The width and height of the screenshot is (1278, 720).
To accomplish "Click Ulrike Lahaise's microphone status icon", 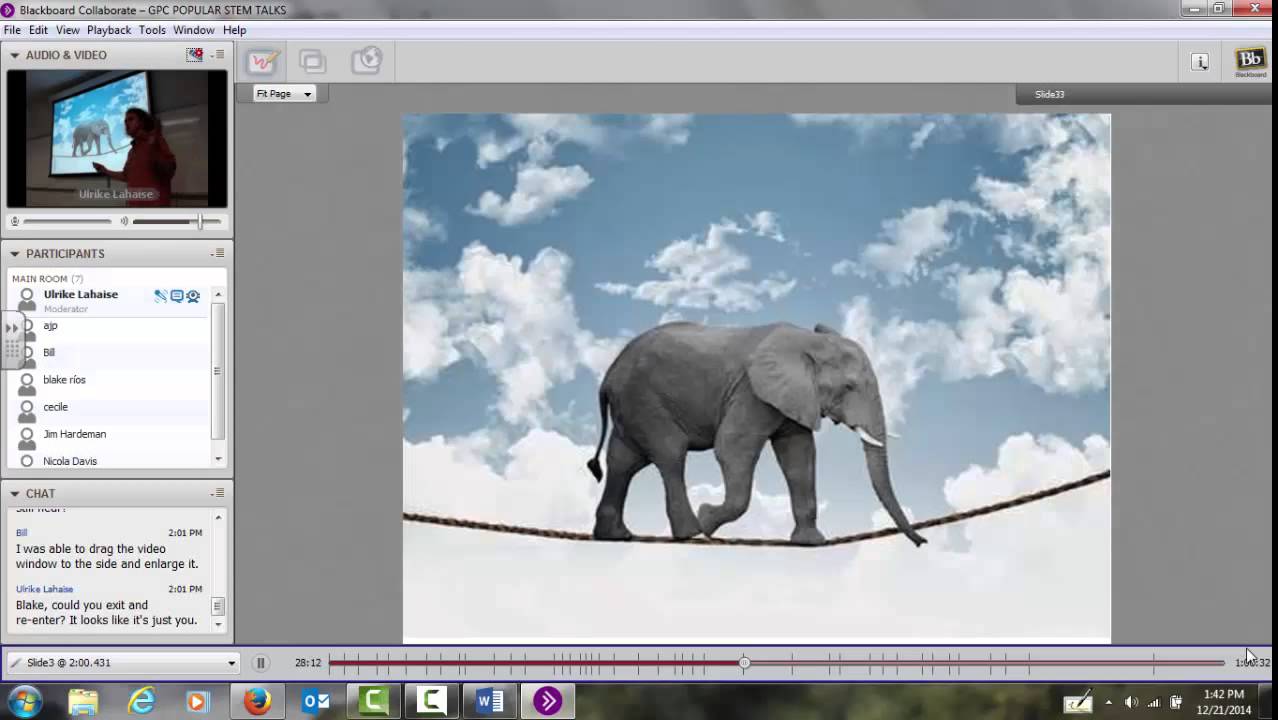I will click(160, 296).
